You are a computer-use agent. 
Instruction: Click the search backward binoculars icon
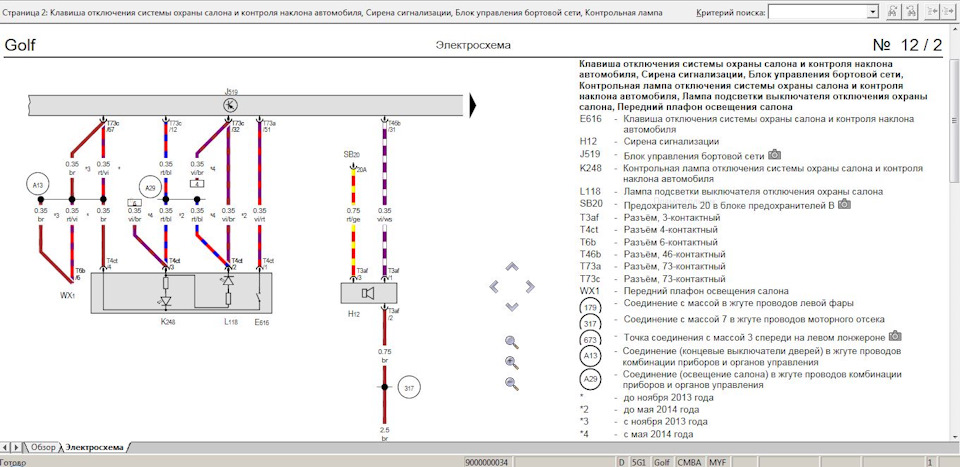coord(911,11)
